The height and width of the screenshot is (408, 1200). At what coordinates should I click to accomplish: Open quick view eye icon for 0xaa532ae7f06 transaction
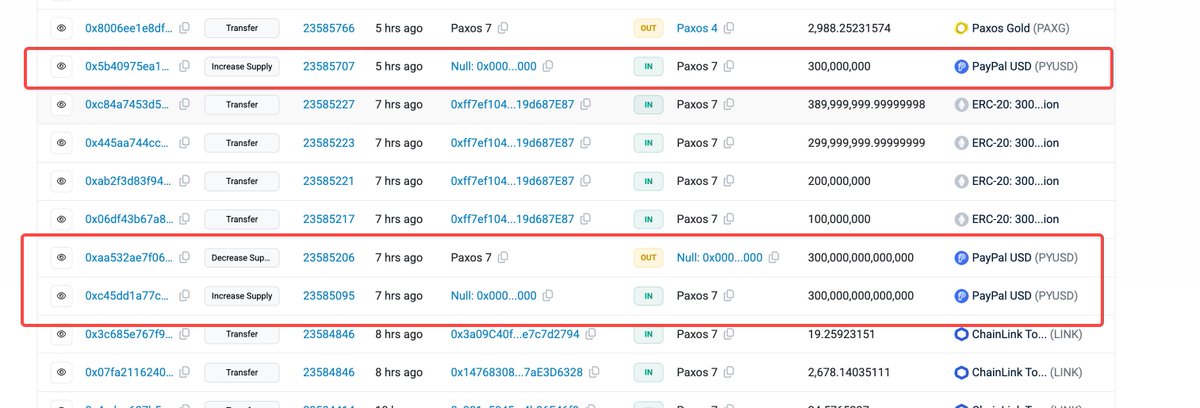pos(61,257)
